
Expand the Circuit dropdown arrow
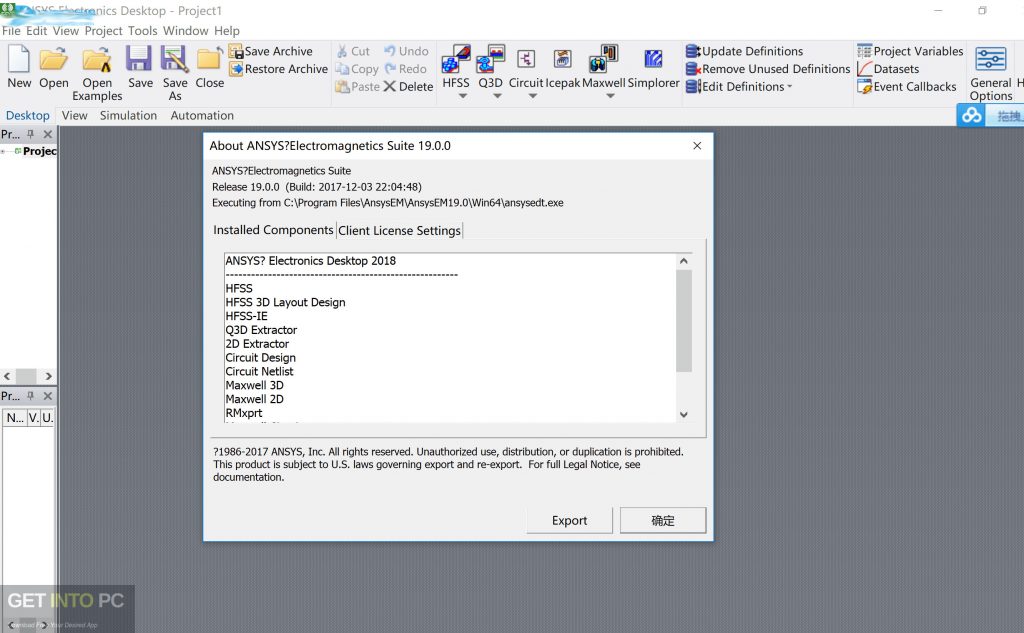[533, 96]
